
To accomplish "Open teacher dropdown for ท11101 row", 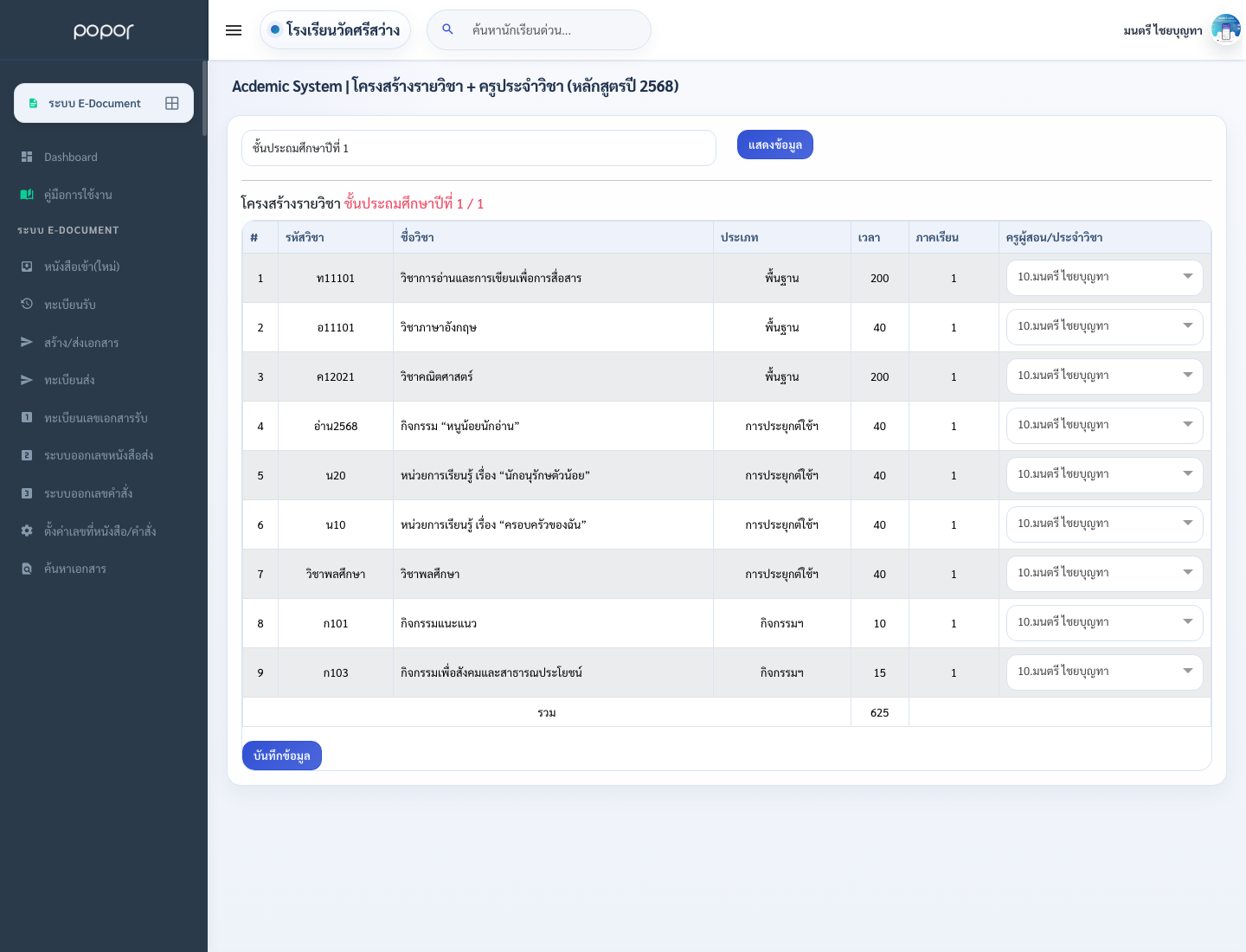I will 1104,278.
